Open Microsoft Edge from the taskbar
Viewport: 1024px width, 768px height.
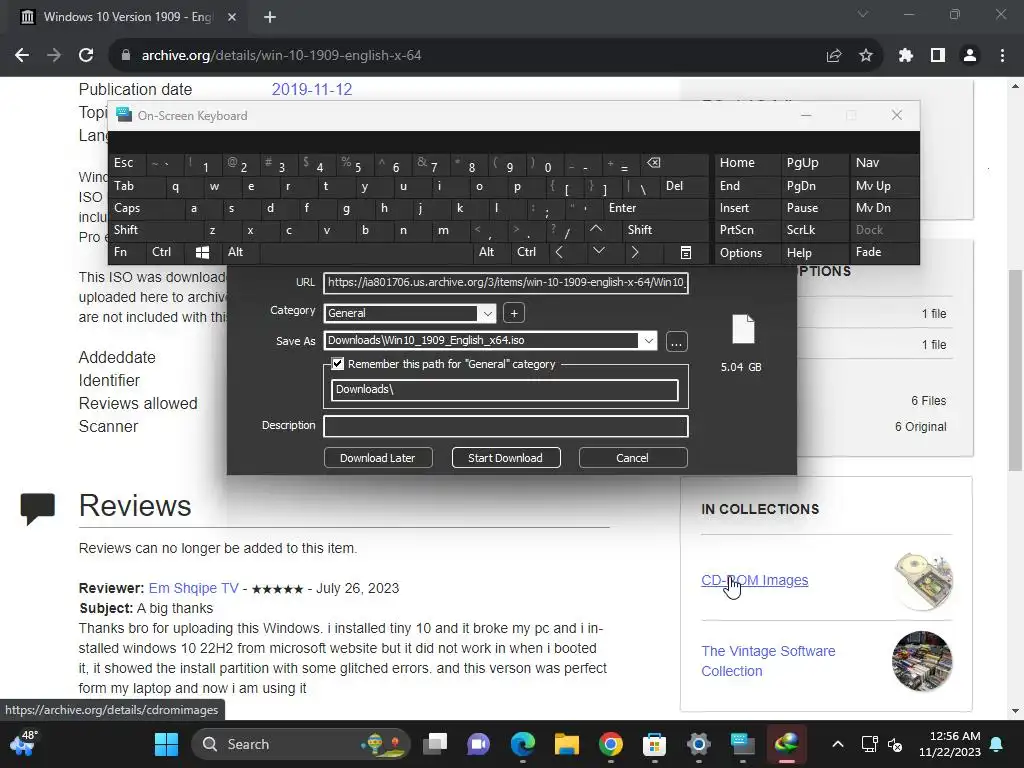click(522, 744)
